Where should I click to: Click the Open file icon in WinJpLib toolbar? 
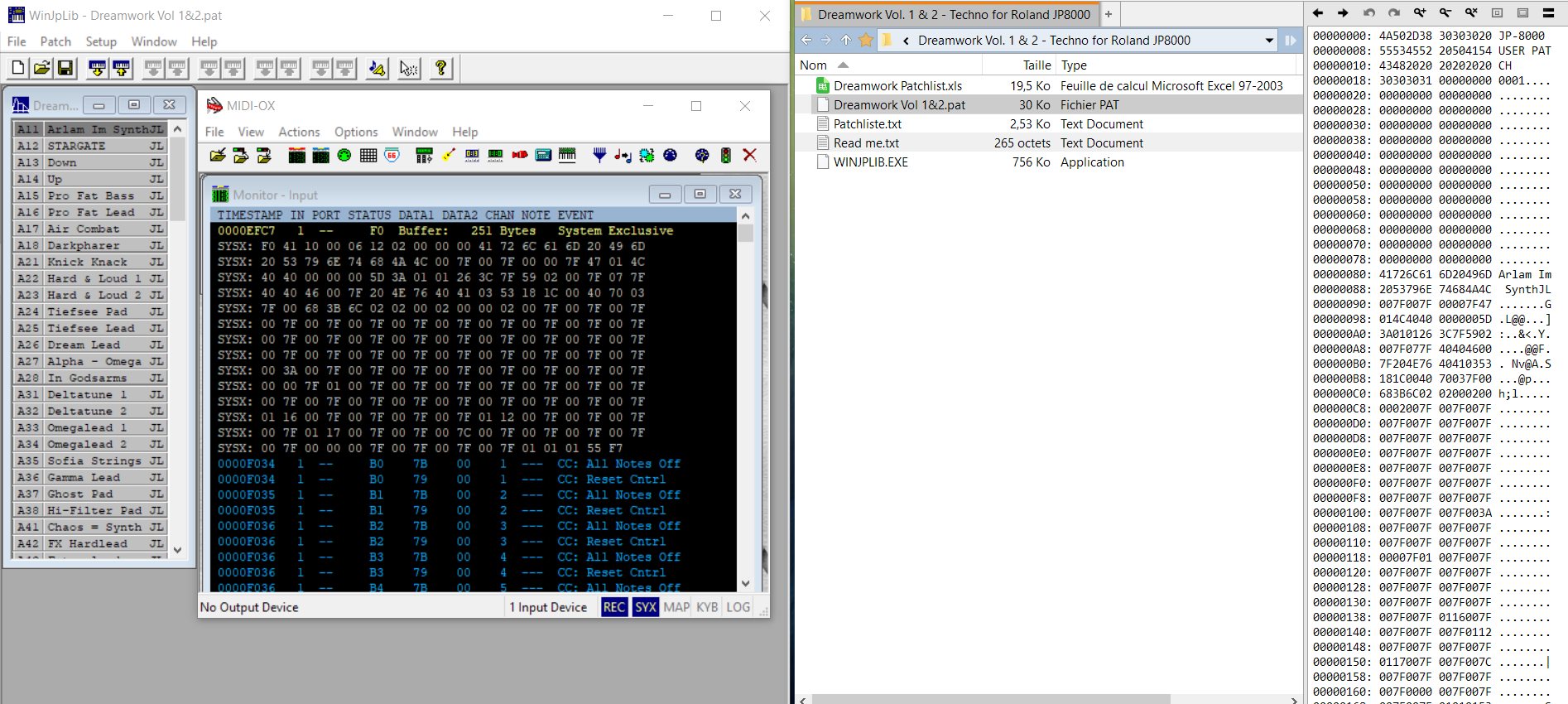click(x=41, y=69)
